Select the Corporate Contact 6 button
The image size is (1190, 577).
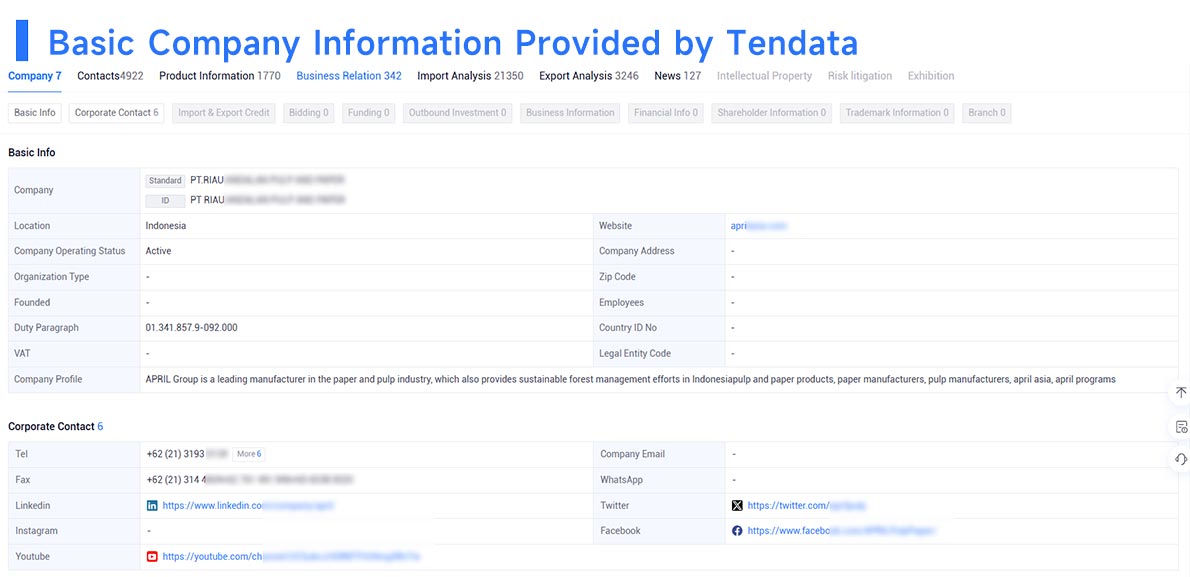[117, 112]
